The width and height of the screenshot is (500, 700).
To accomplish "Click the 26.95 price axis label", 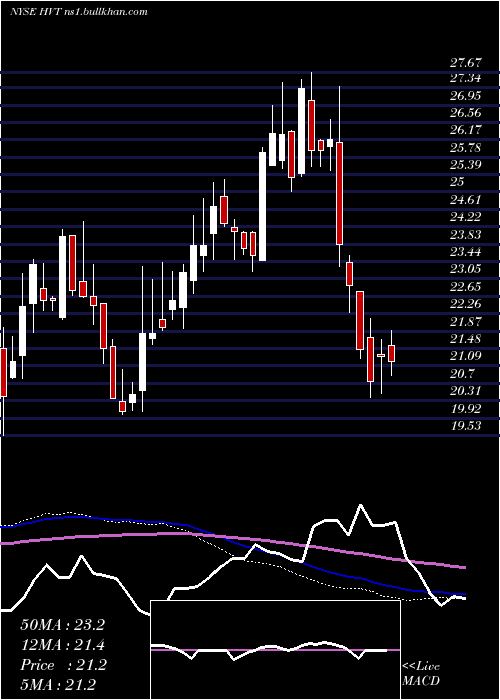I will tap(466, 96).
